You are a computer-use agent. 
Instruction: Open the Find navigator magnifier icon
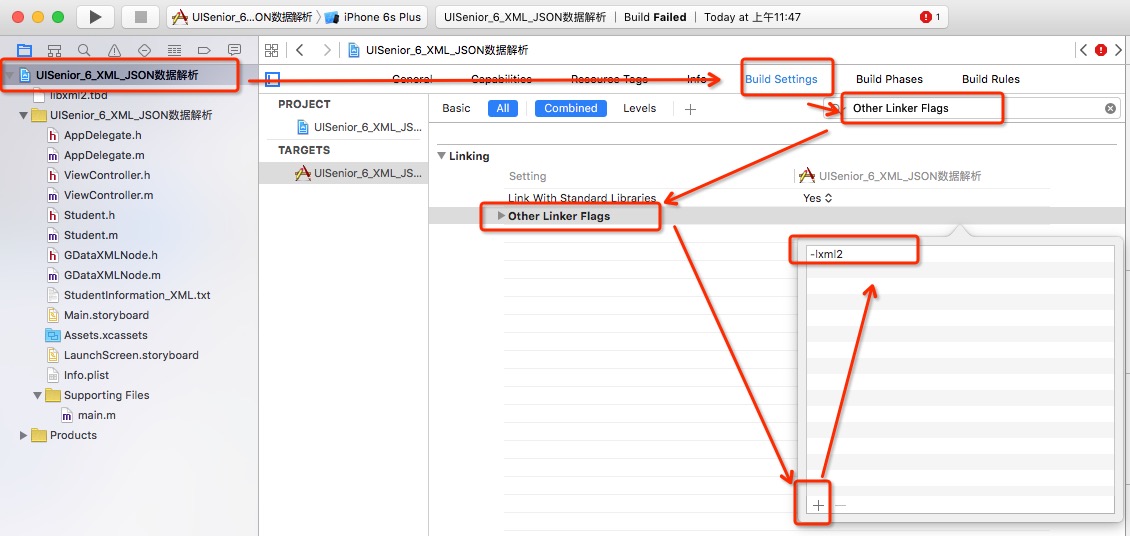pyautogui.click(x=84, y=50)
